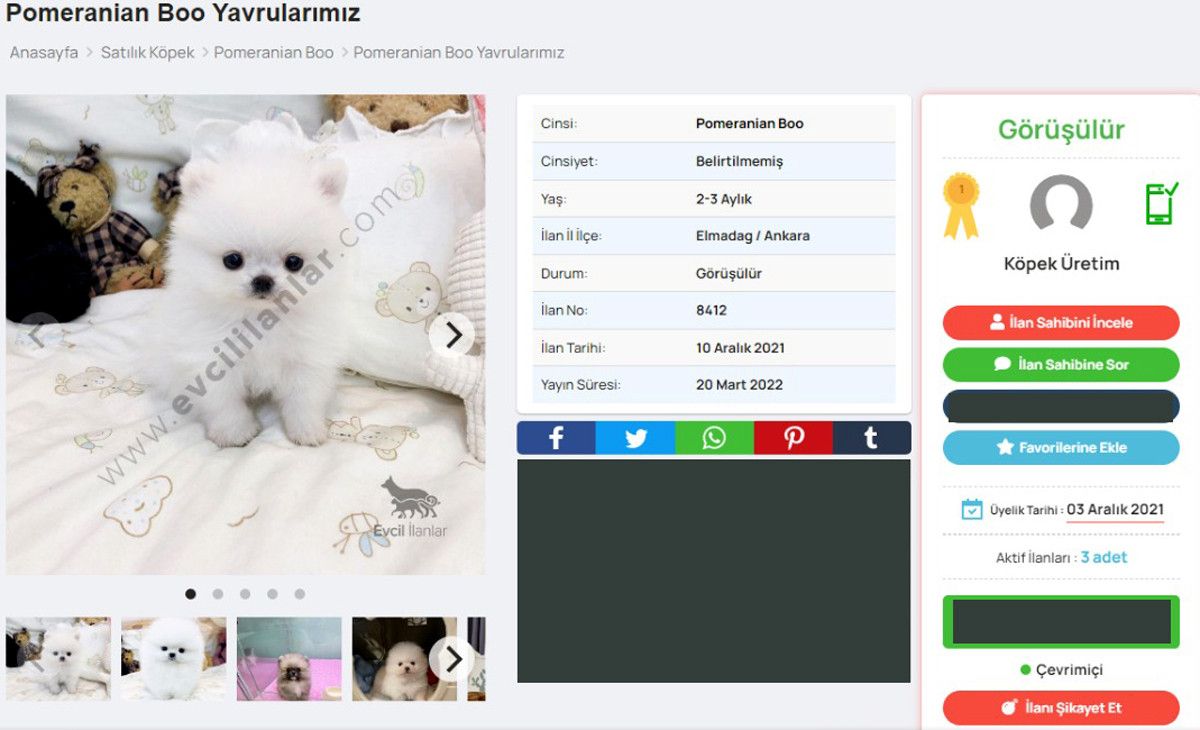Image resolution: width=1200 pixels, height=730 pixels.
Task: Click the Çevrimiçi online status
Action: tap(1061, 670)
